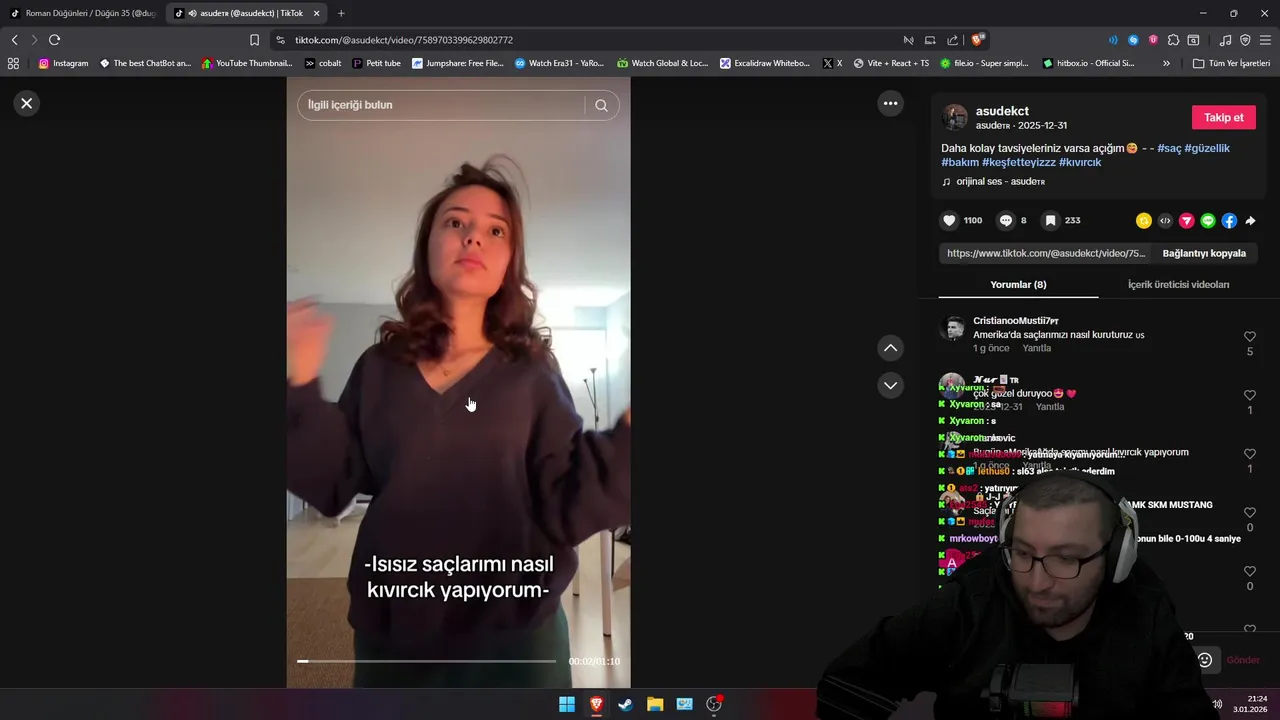Like the 'çok güzel duruyoo' comment with its heart

(1249, 396)
